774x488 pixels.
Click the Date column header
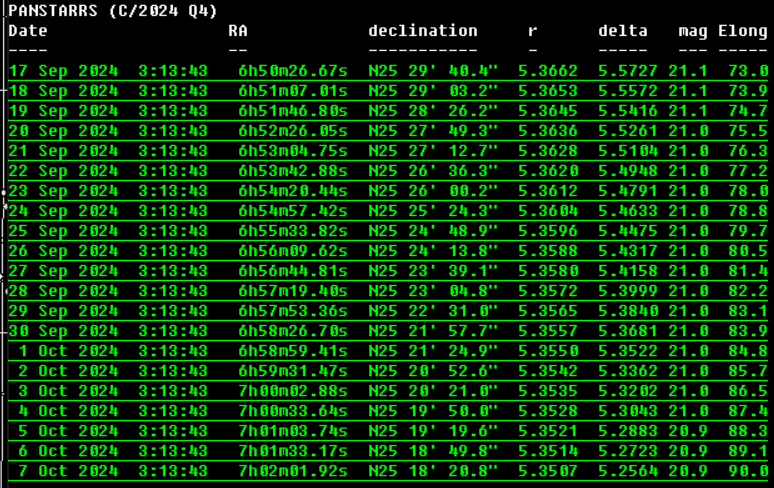pyautogui.click(x=28, y=30)
